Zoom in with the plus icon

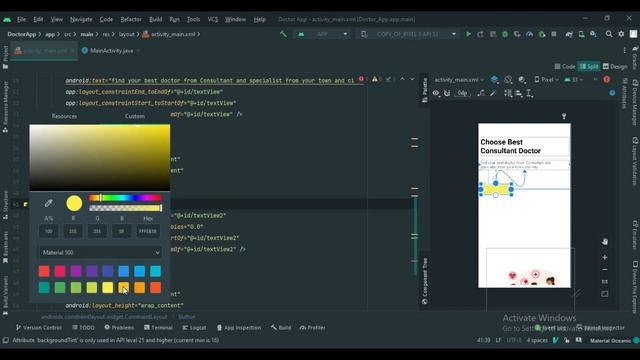(604, 258)
